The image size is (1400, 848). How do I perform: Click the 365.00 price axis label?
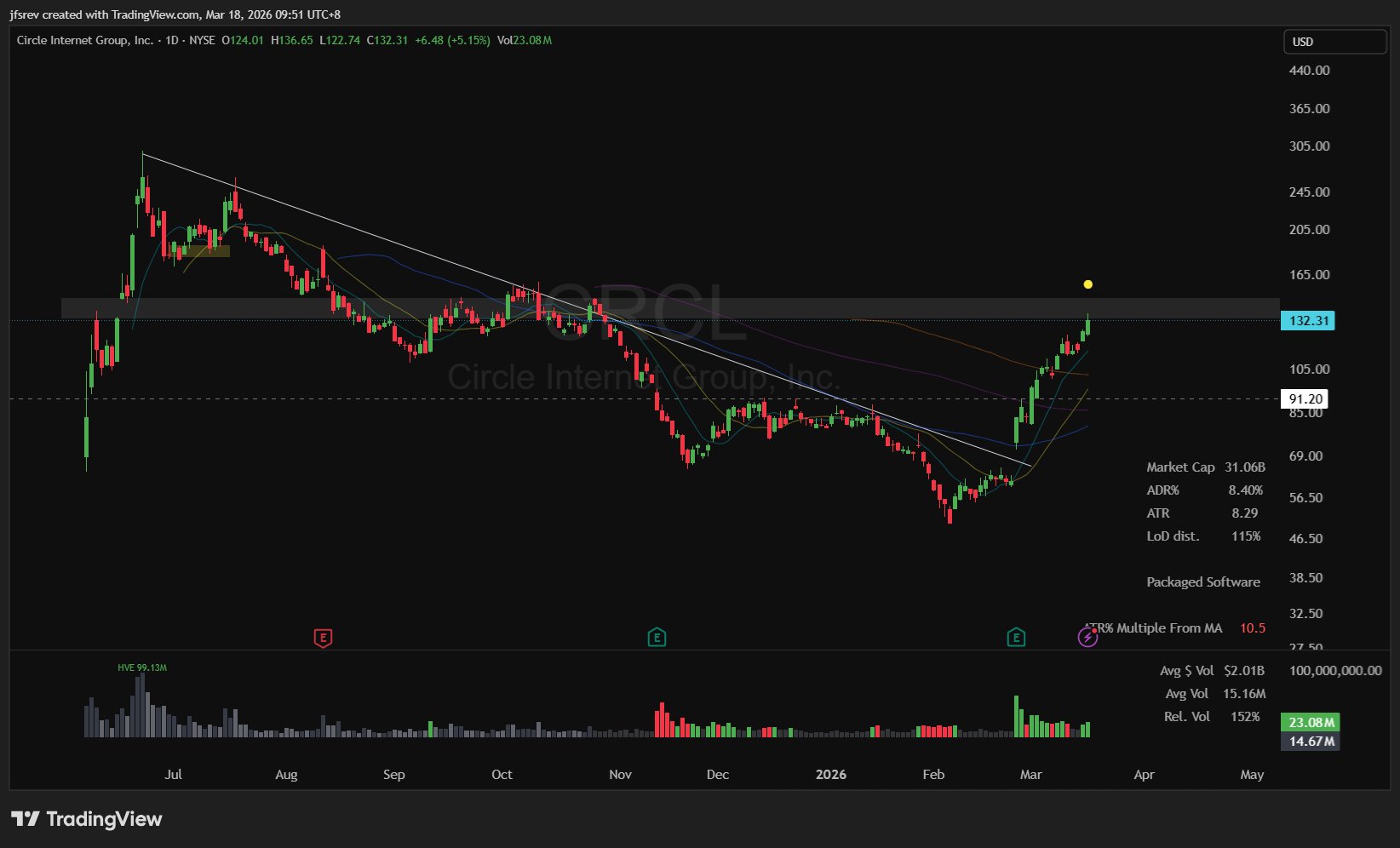[1310, 109]
